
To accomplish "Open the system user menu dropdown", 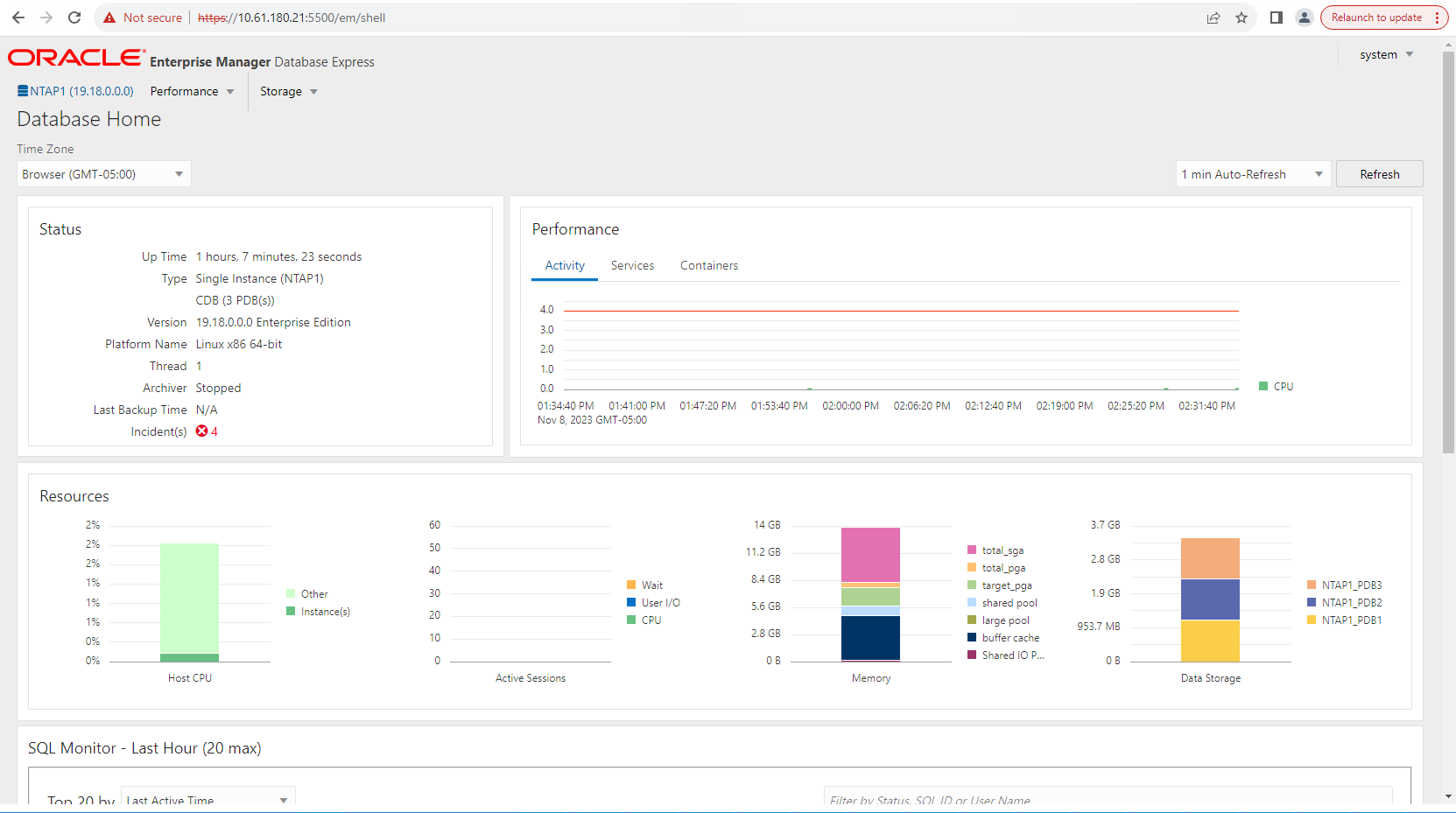I will (1386, 54).
